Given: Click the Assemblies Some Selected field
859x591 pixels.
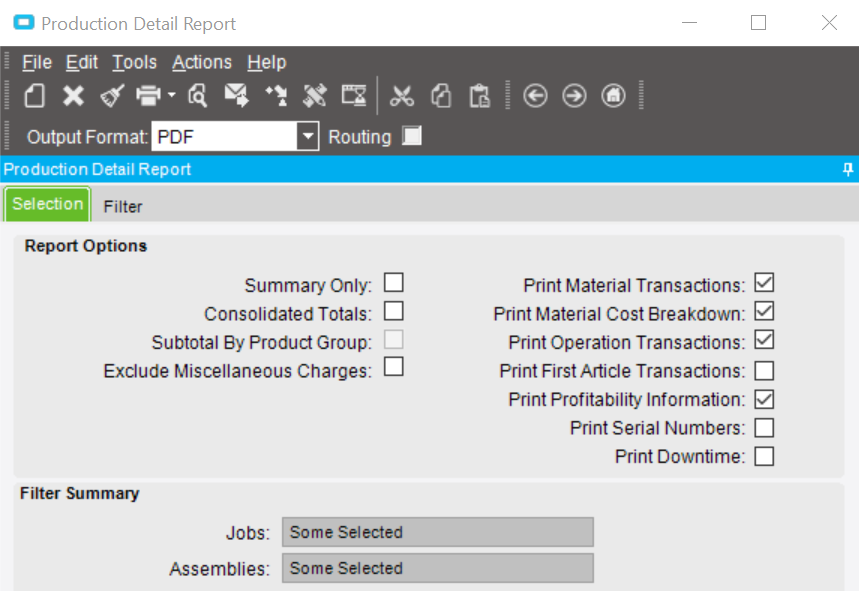Looking at the screenshot, I should click(438, 568).
